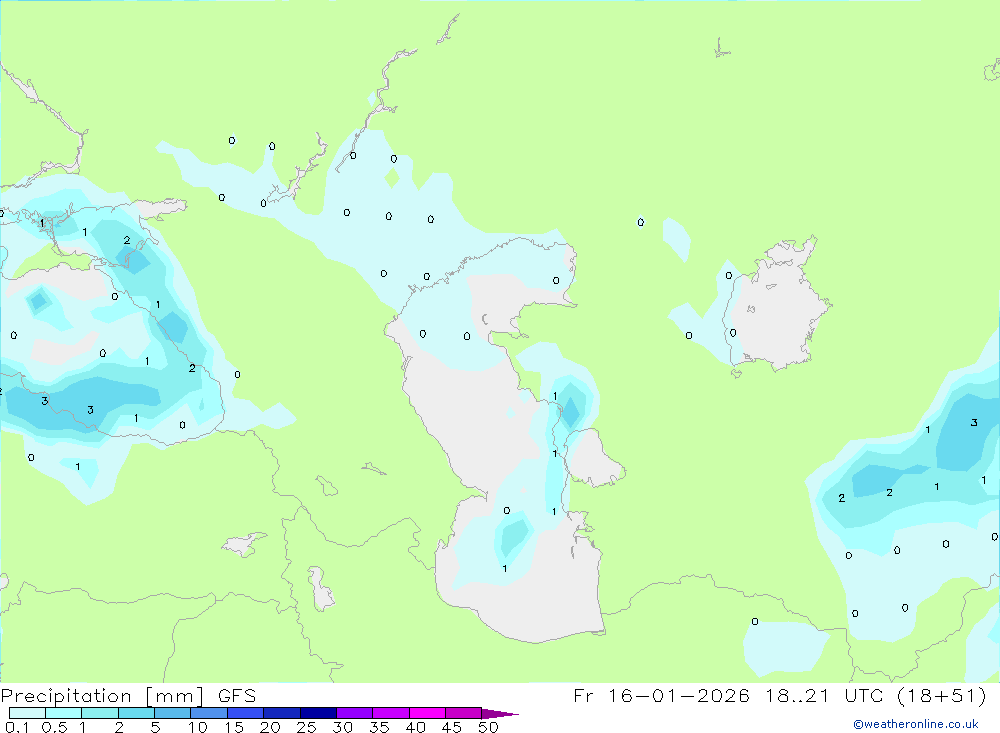Click the '20' legend scale value
Screen dimensions: 1000x733
pos(270,727)
